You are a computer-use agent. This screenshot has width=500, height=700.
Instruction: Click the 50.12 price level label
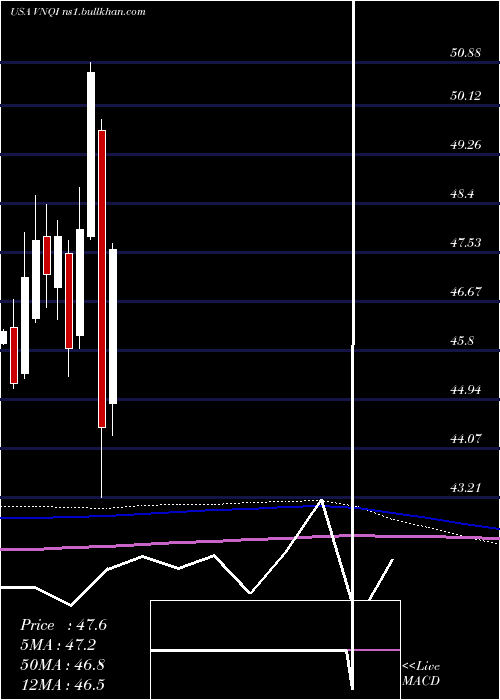coord(466,96)
